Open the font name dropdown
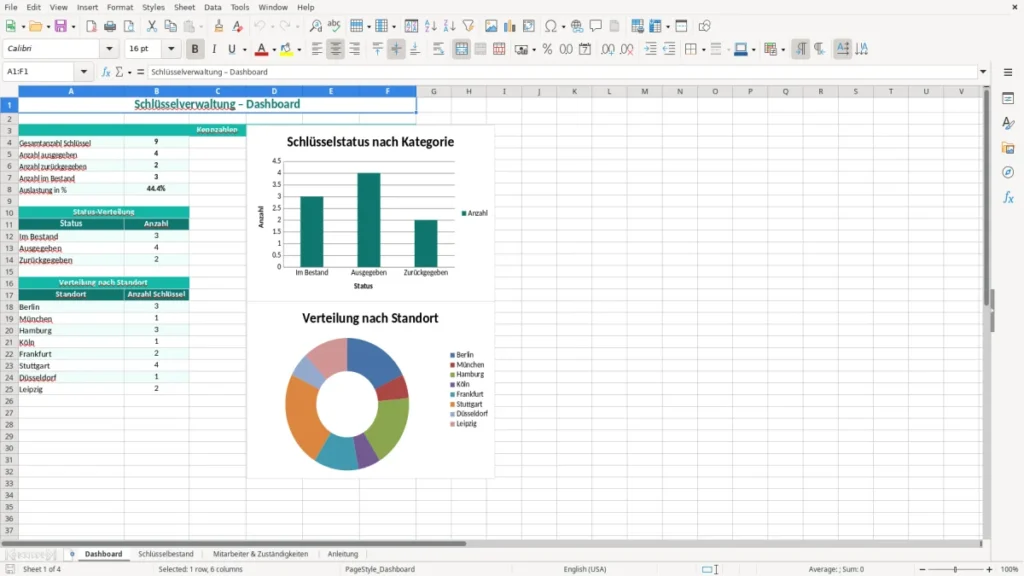The image size is (1024, 576). pos(109,48)
